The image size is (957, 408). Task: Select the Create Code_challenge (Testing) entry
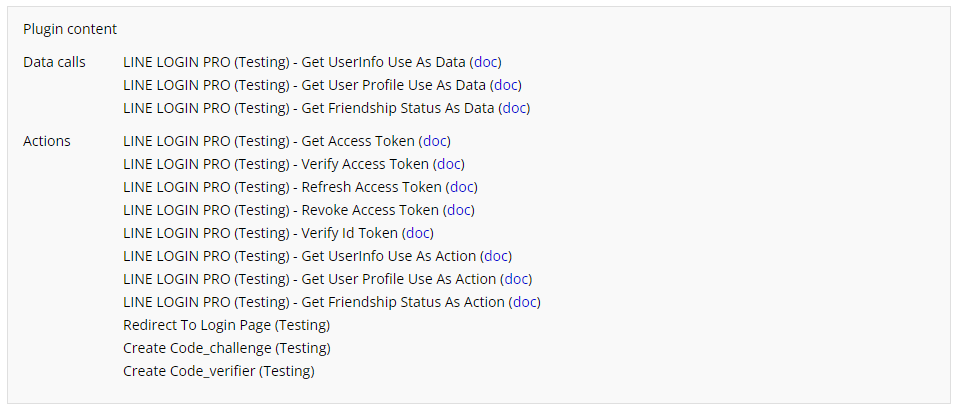coord(226,348)
